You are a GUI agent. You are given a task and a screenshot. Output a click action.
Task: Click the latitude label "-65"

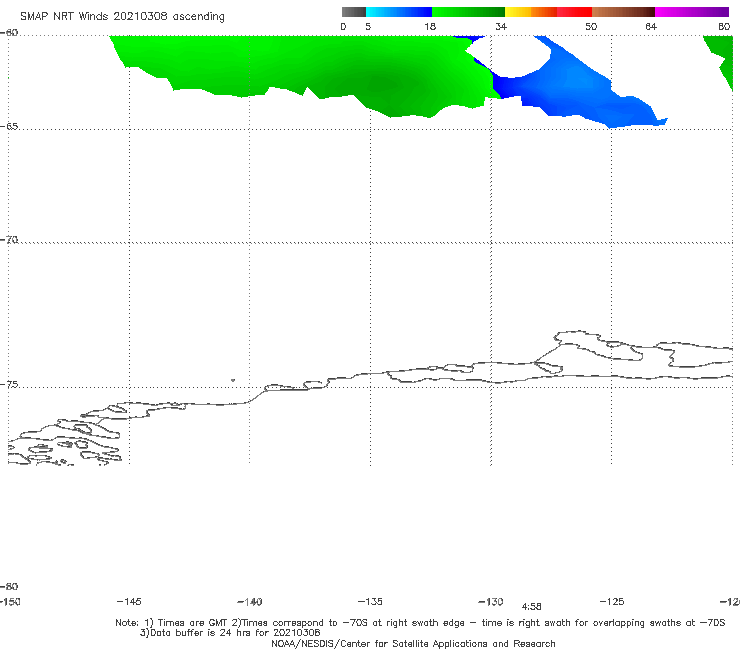pyautogui.click(x=9, y=126)
